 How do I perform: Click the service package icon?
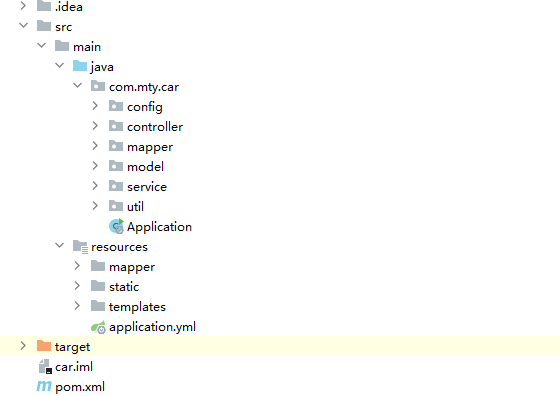(x=116, y=186)
